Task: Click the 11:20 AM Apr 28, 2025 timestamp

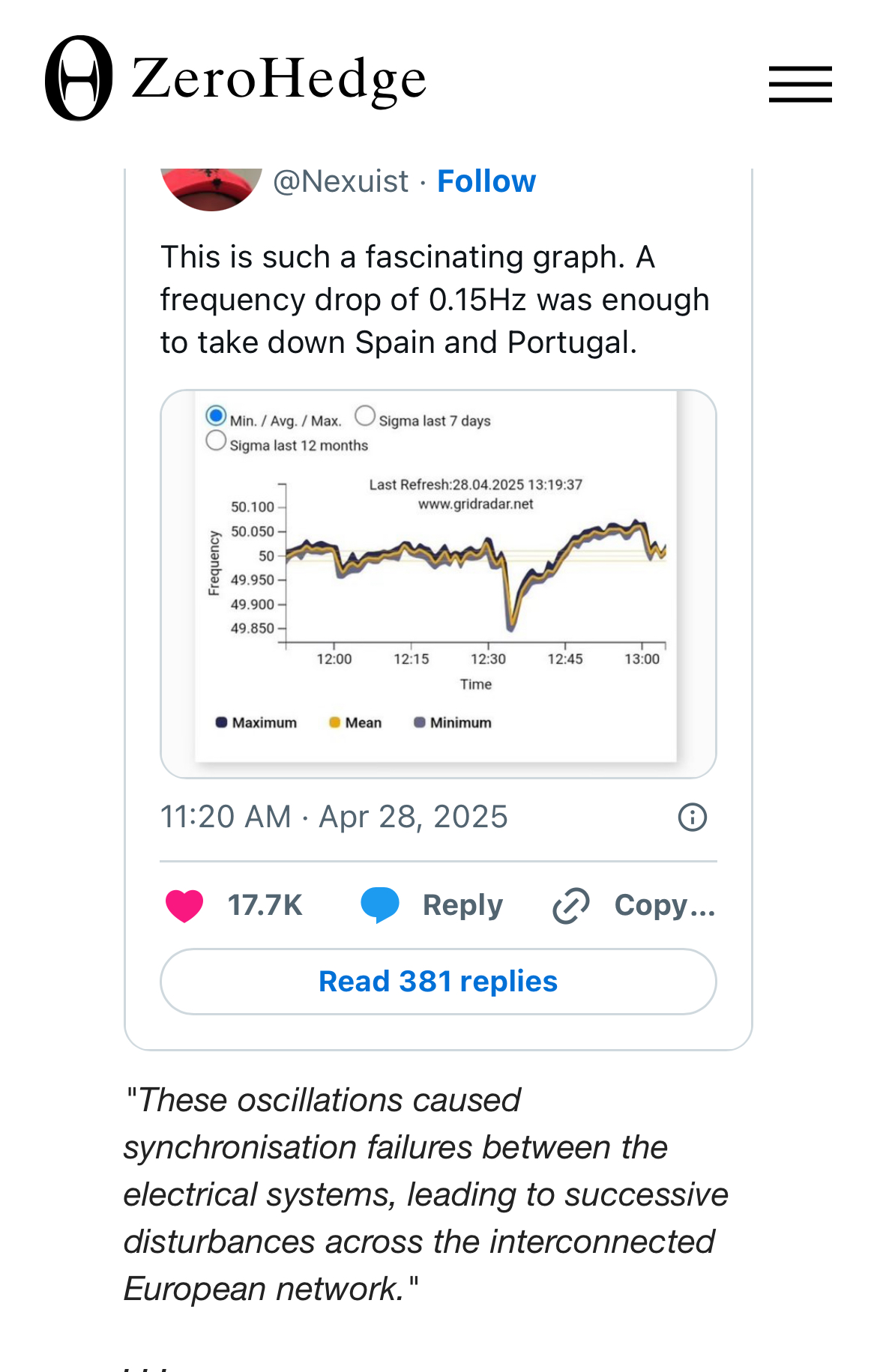Action: tap(334, 817)
